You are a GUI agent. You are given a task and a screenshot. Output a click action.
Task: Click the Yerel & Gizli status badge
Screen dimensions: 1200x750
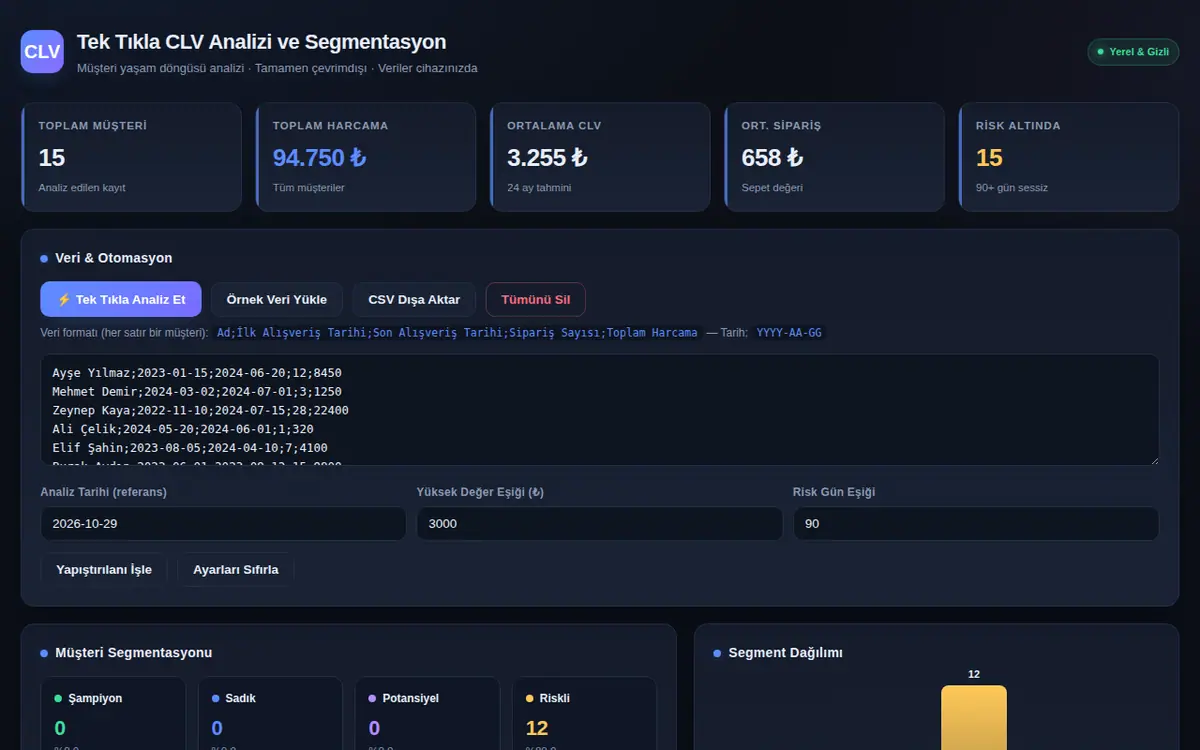[1133, 51]
